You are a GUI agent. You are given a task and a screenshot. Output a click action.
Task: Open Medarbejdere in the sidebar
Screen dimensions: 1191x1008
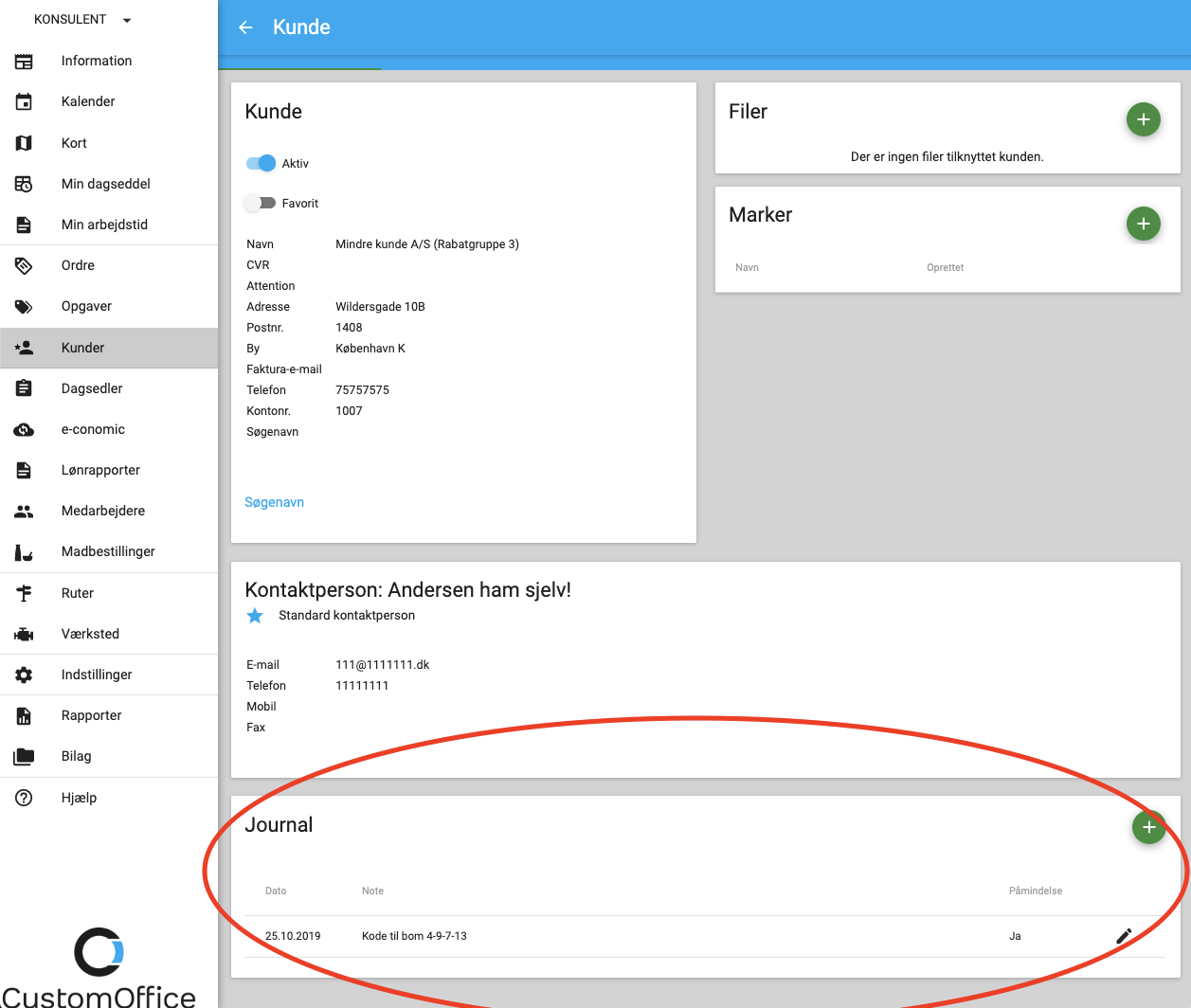point(109,512)
